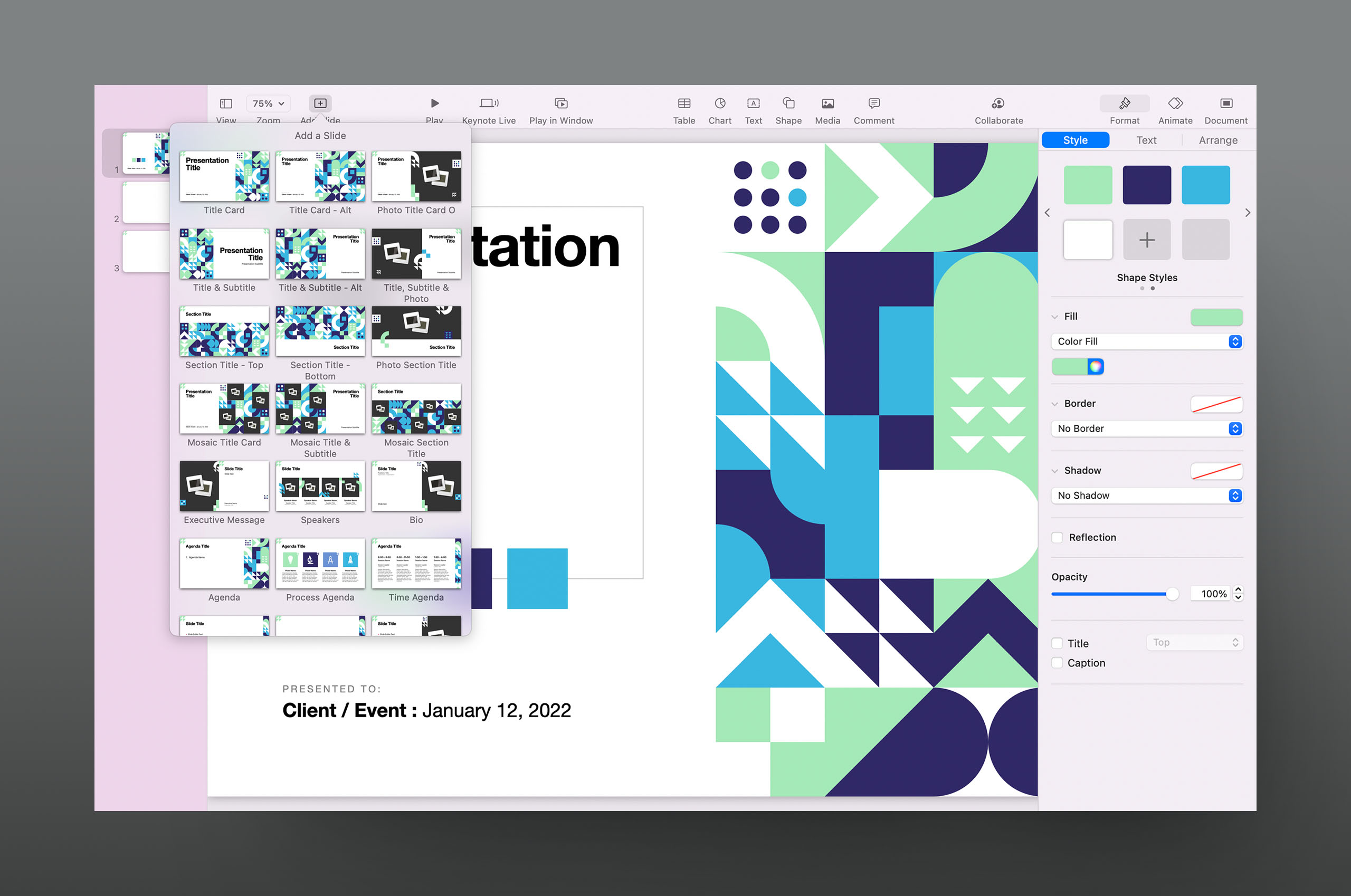This screenshot has height=896, width=1351.
Task: Open the fill color wheel picker
Action: click(1095, 366)
